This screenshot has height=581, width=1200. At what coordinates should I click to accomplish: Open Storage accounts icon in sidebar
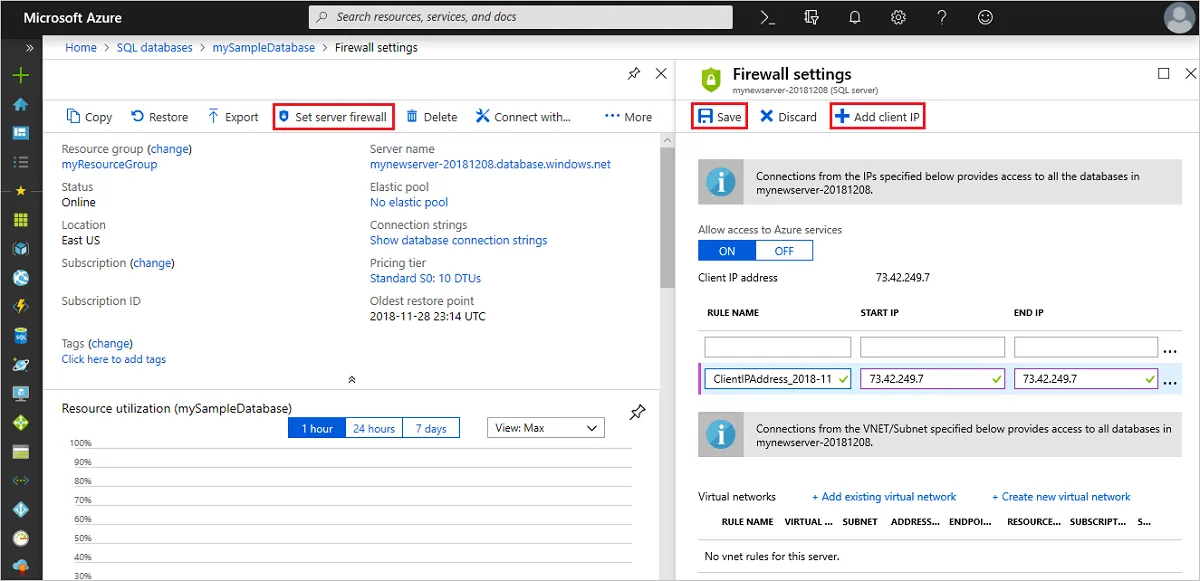20,452
